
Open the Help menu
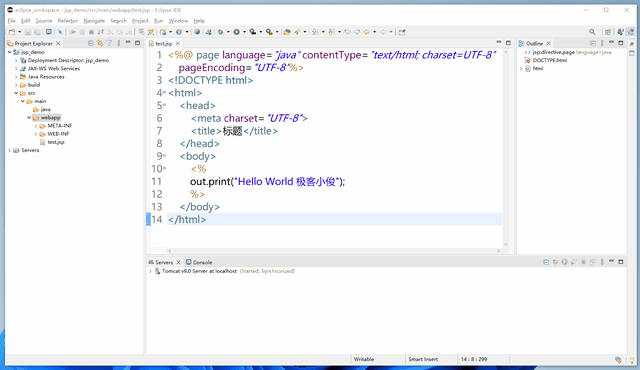pyautogui.click(x=199, y=21)
